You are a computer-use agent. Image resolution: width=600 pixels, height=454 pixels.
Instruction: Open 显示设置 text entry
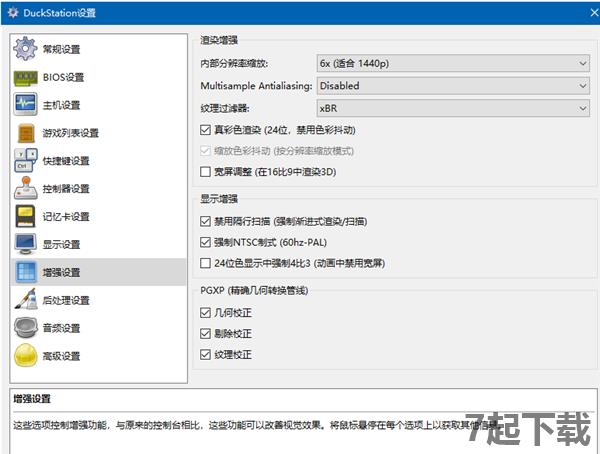tap(61, 245)
